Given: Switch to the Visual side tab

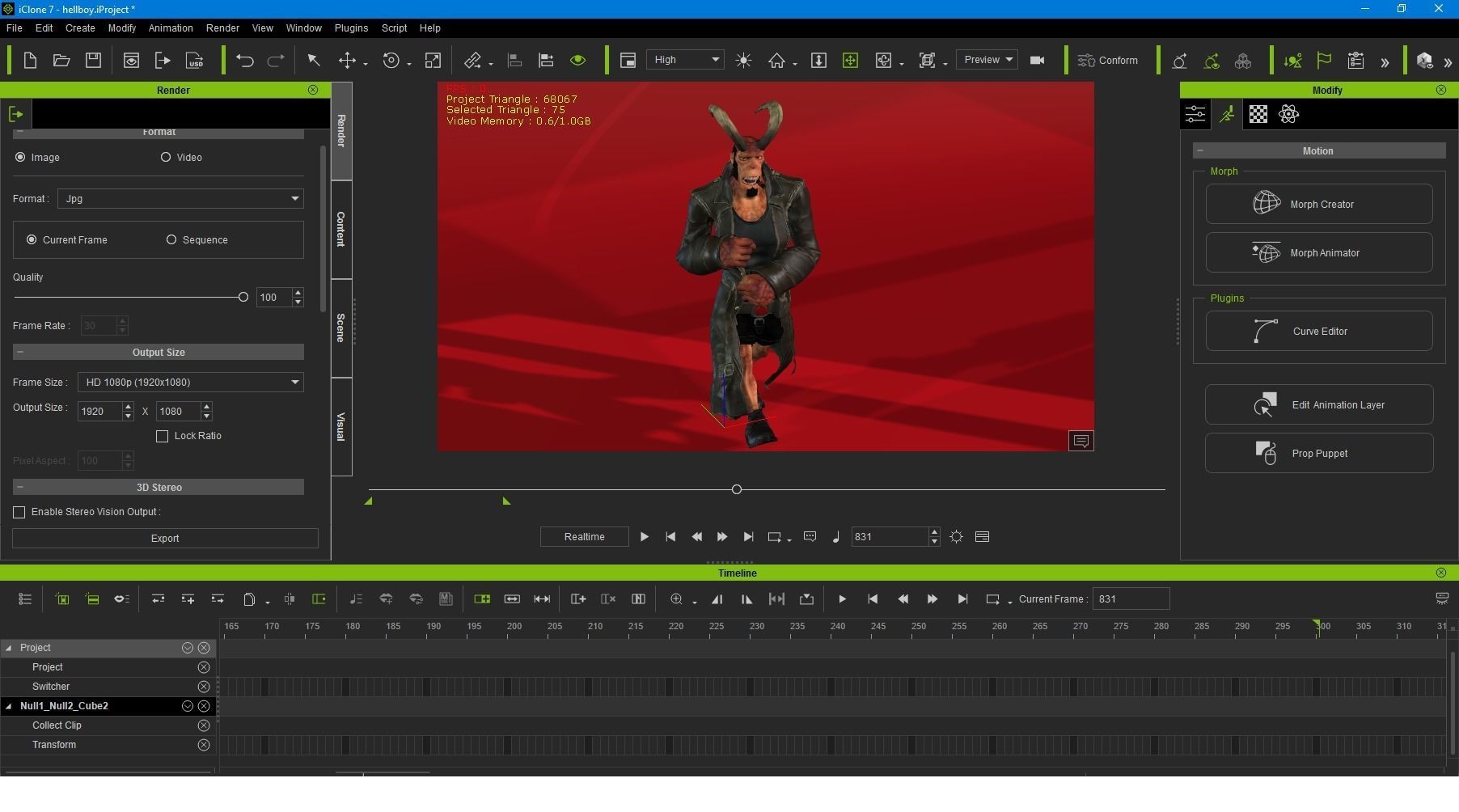Looking at the screenshot, I should (341, 427).
